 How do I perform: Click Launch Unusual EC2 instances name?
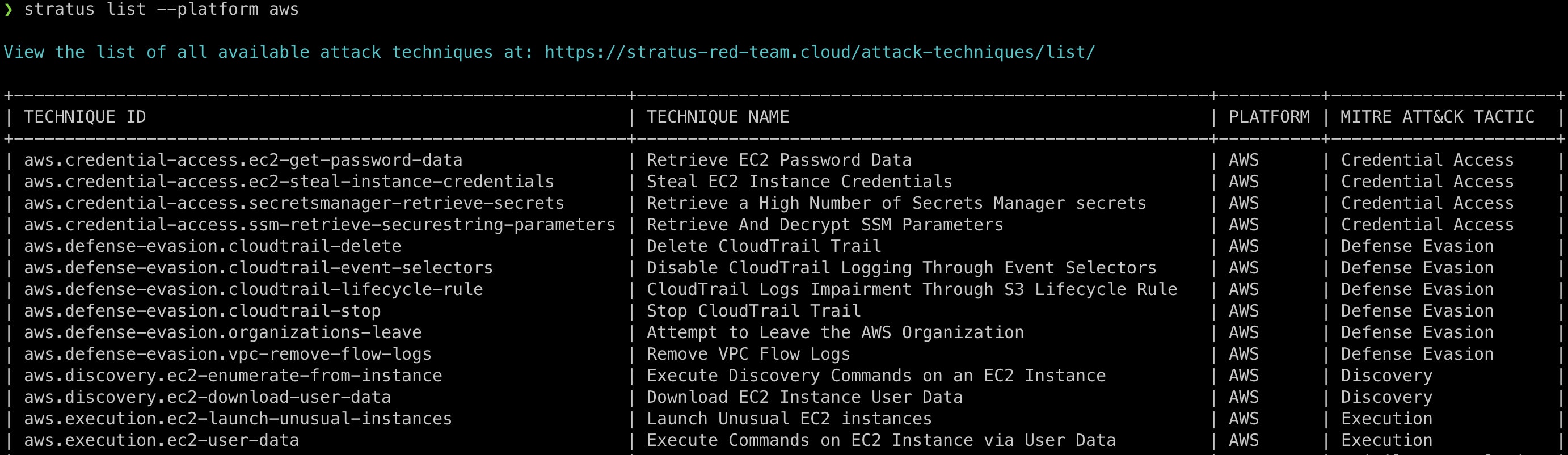(x=789, y=419)
